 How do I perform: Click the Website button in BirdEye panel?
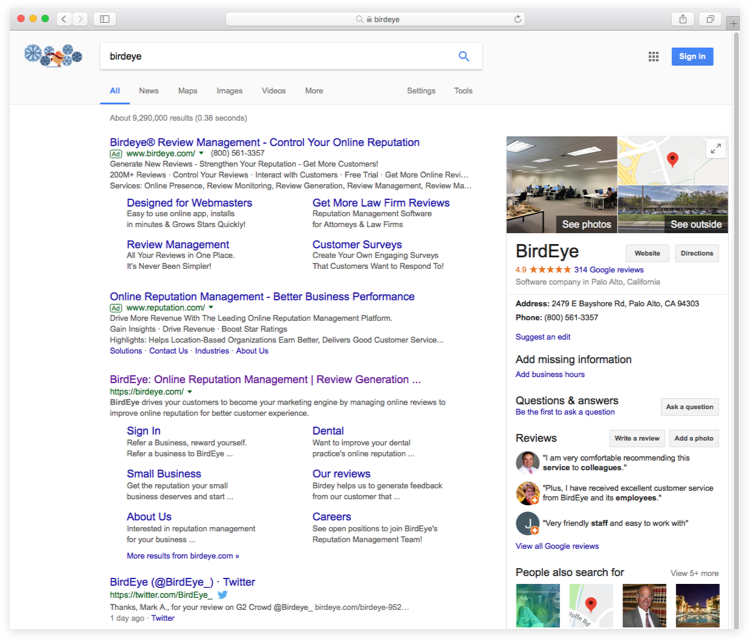pyautogui.click(x=647, y=253)
